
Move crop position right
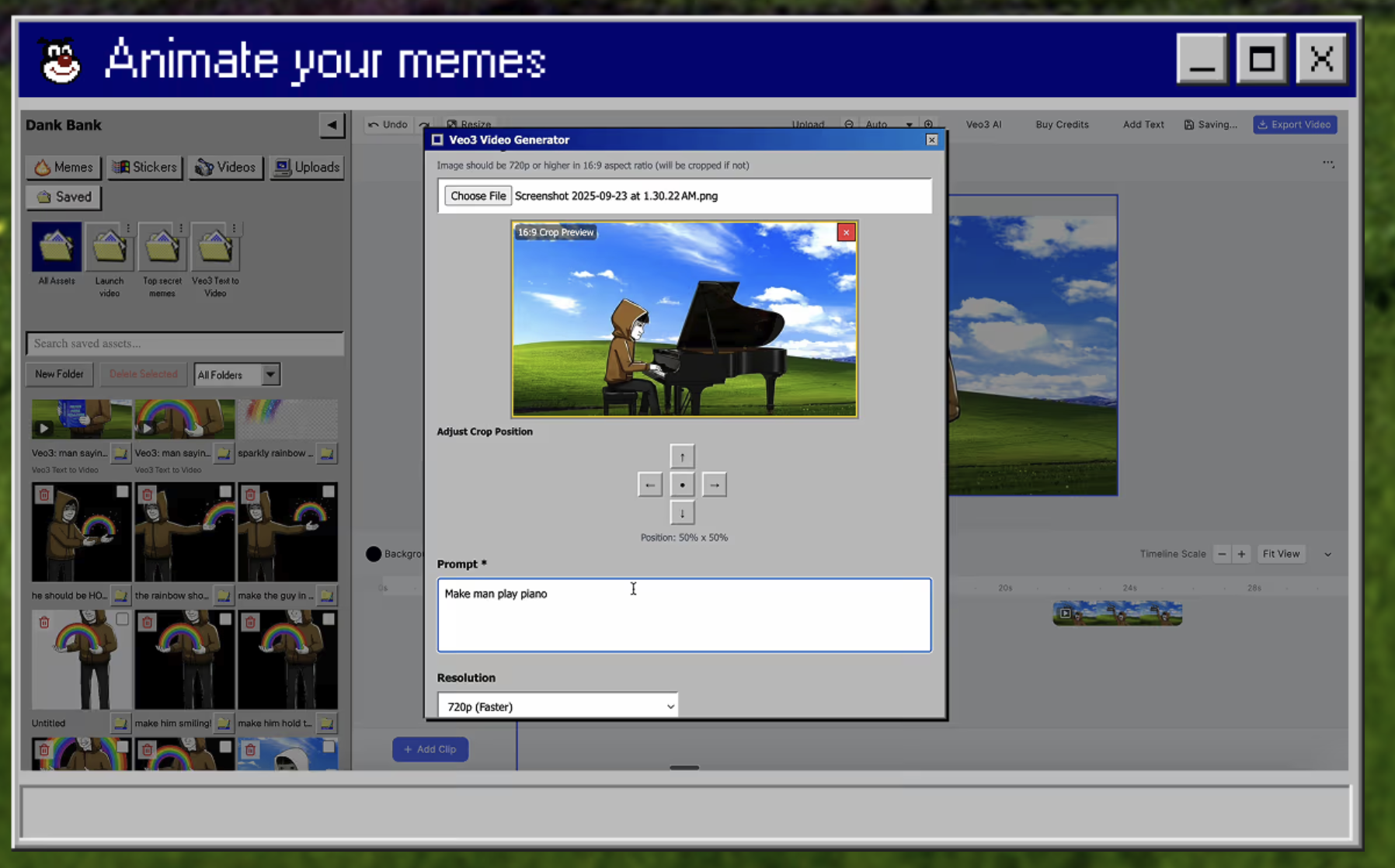[714, 485]
